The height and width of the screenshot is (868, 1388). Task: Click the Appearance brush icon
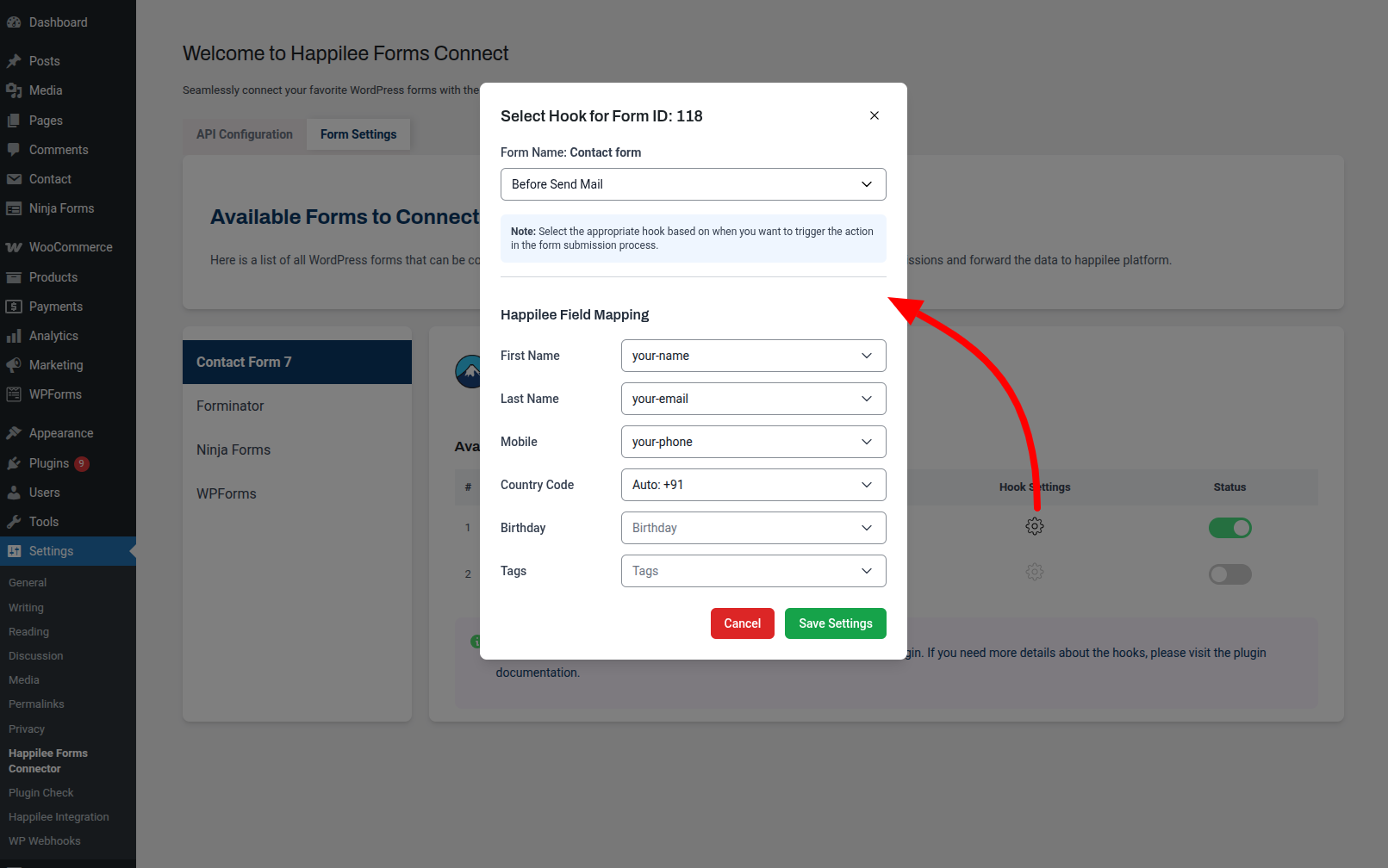[x=14, y=432]
